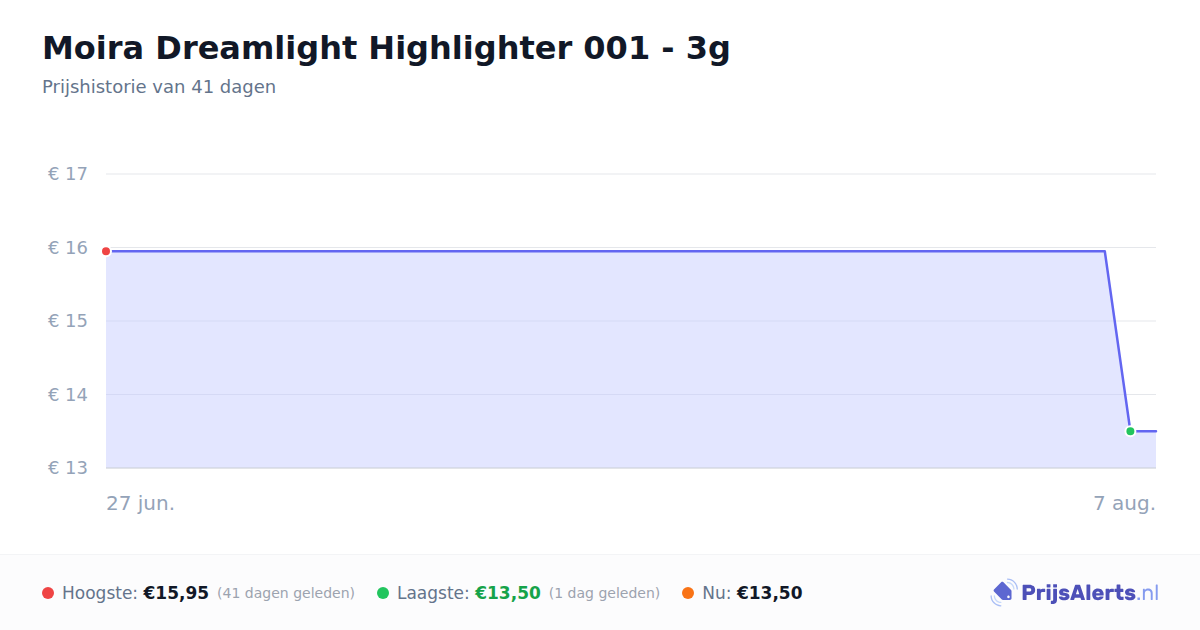Screen dimensions: 1200x630
Task: Click the 7 aug. end date label
Action: 1124,503
